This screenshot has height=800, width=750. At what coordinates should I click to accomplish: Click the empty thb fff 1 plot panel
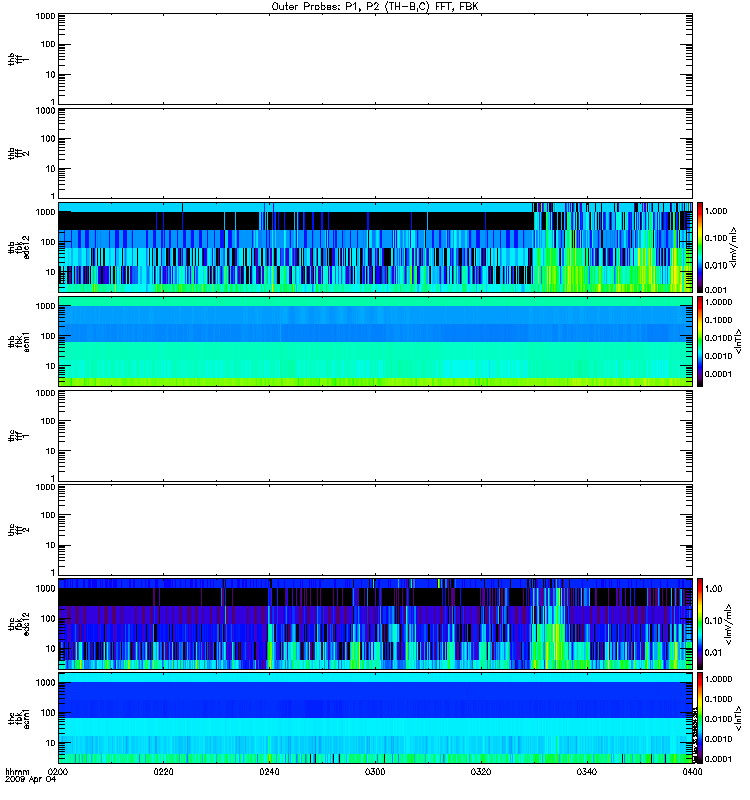(x=375, y=59)
